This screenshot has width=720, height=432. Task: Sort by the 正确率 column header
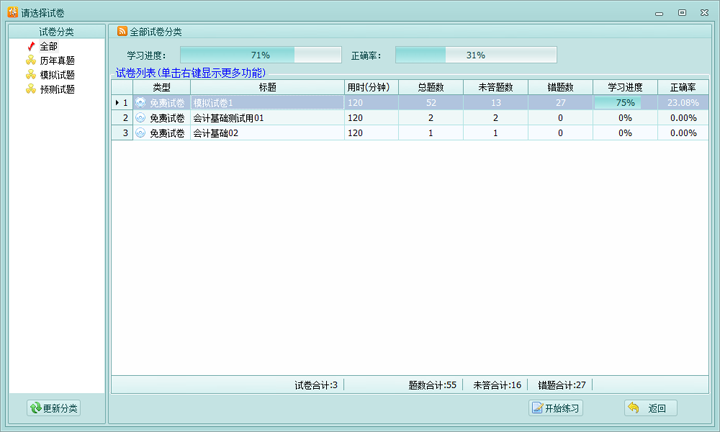[x=683, y=87]
